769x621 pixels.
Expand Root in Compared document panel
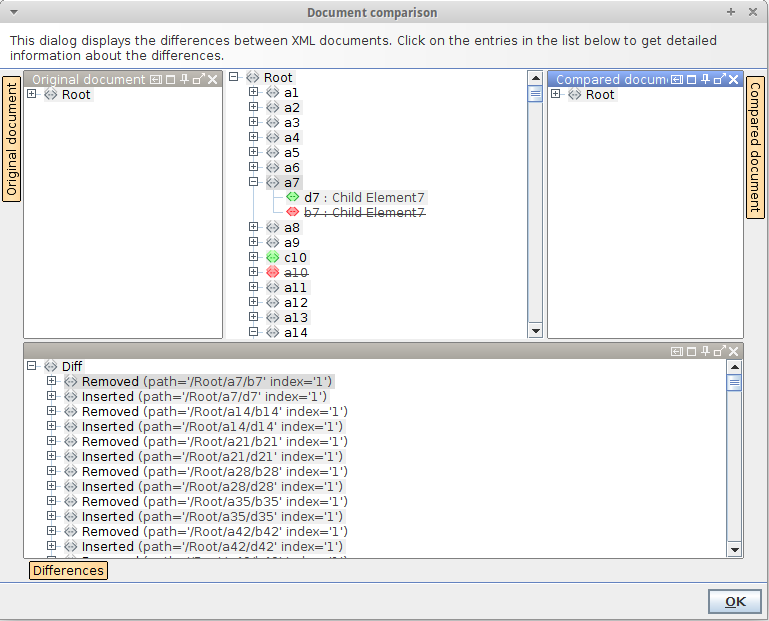tap(556, 94)
